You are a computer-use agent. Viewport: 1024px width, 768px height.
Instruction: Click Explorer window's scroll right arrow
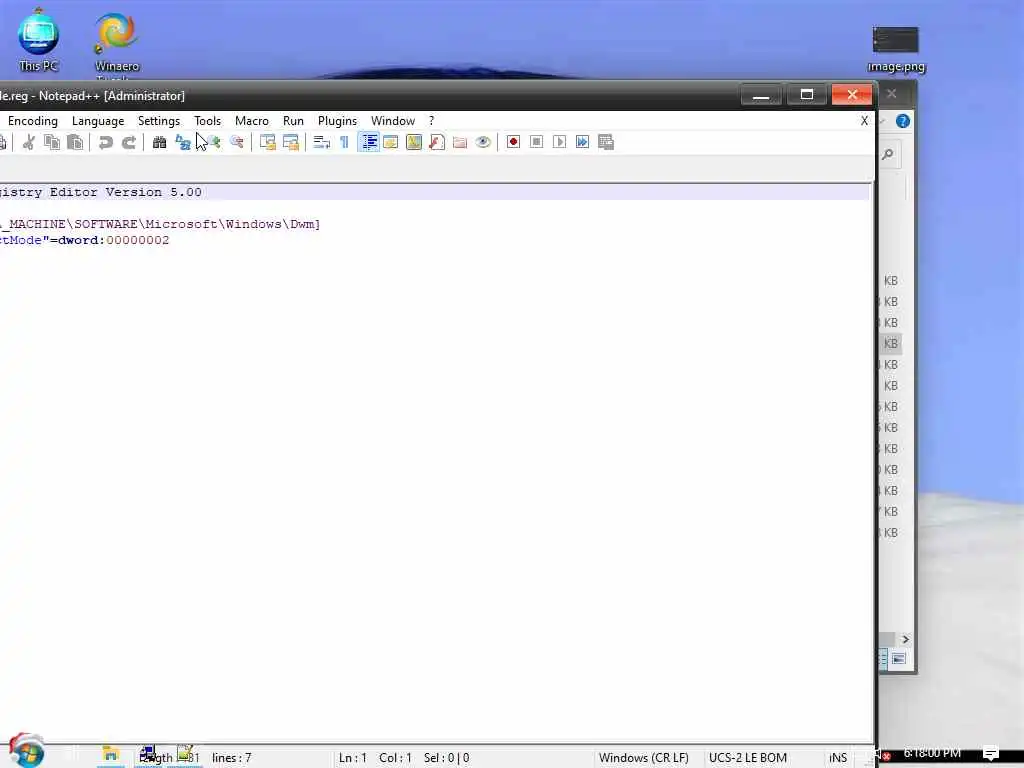(905, 639)
